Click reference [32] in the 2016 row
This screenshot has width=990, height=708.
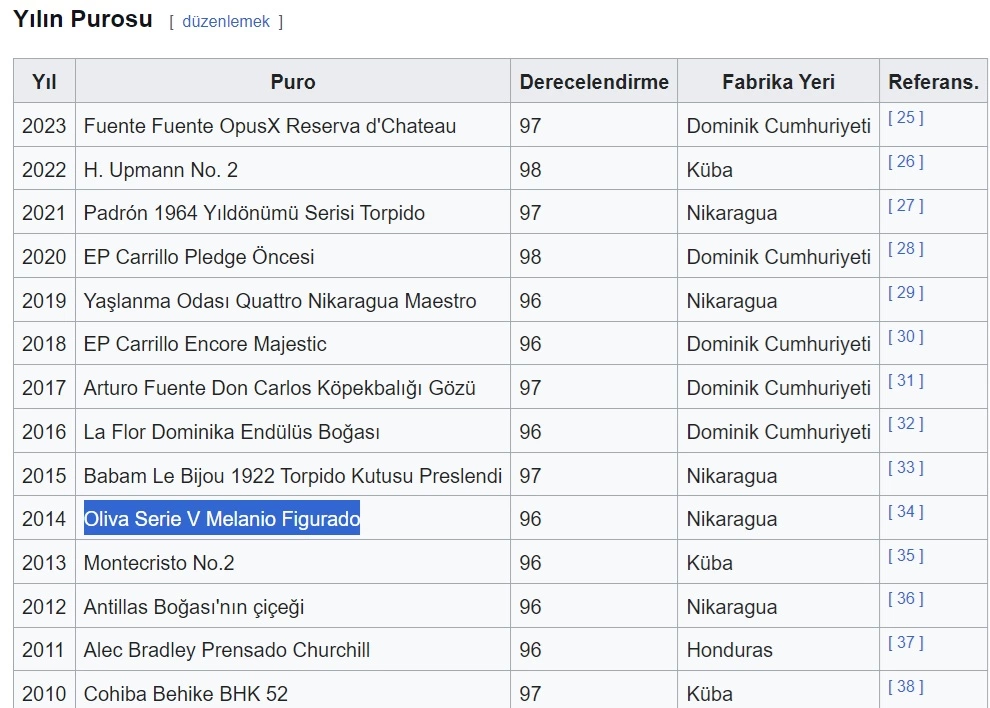[905, 424]
